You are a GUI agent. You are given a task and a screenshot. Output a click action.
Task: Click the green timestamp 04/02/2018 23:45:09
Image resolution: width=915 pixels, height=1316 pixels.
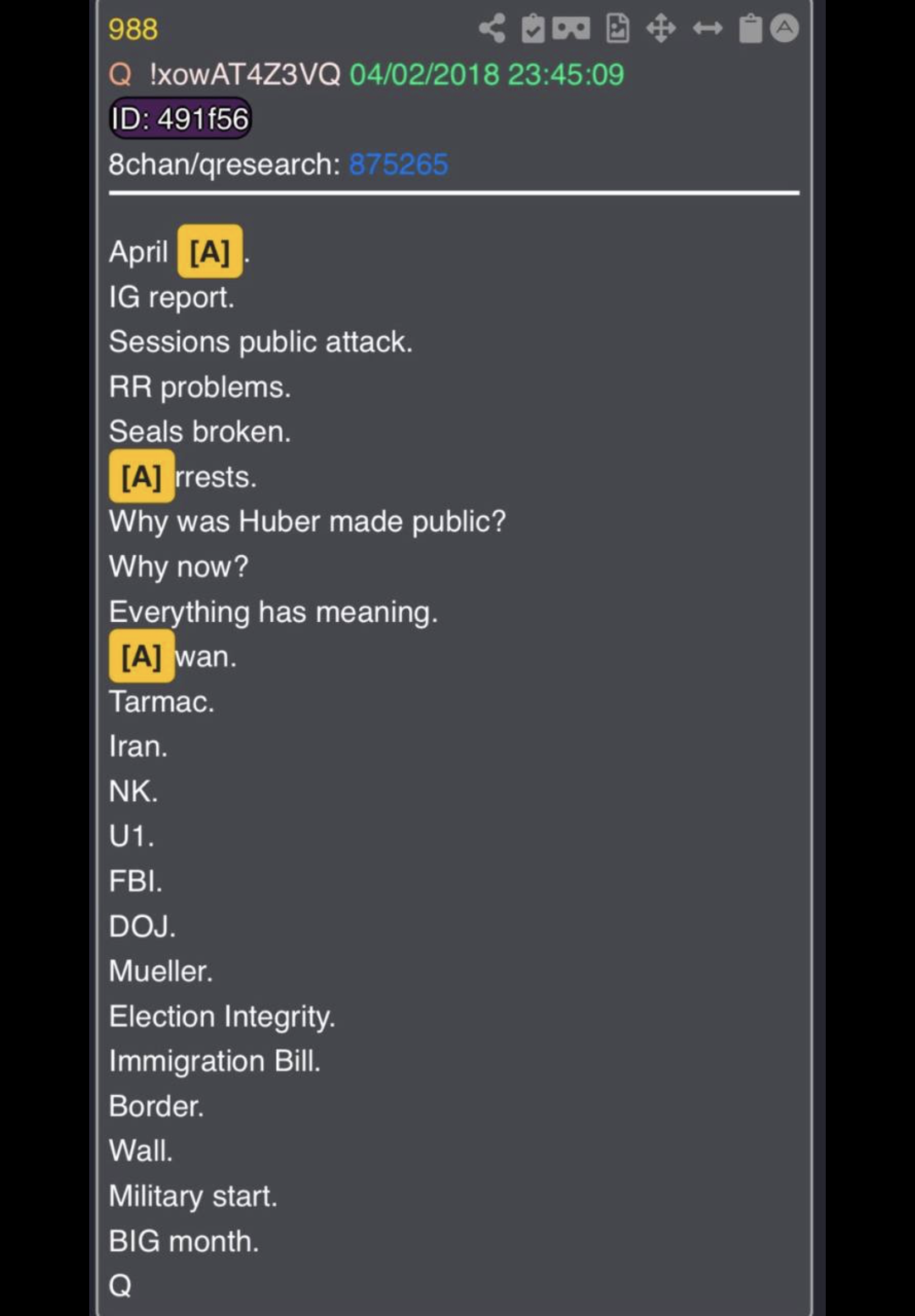[x=487, y=75]
